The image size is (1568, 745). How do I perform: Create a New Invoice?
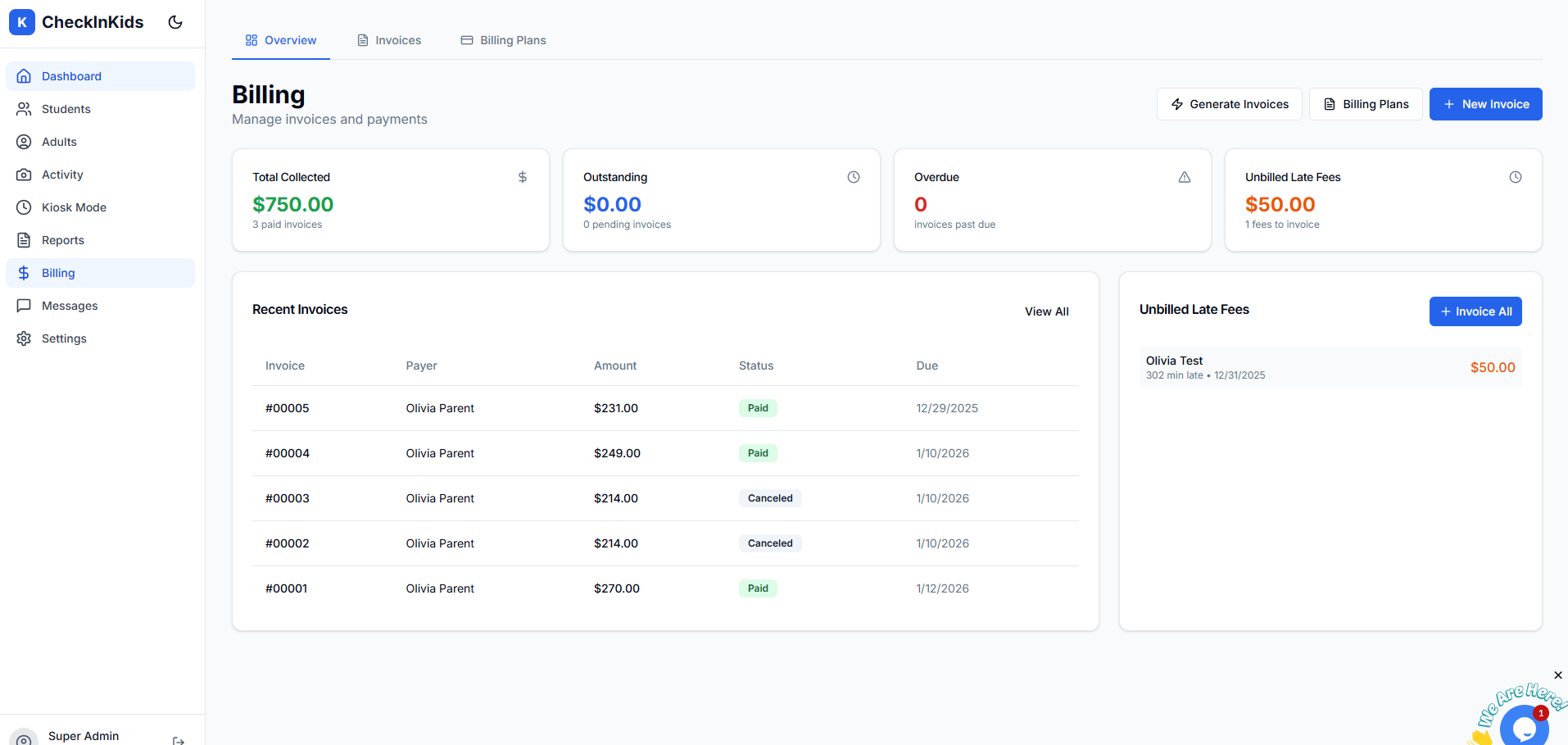click(x=1486, y=104)
